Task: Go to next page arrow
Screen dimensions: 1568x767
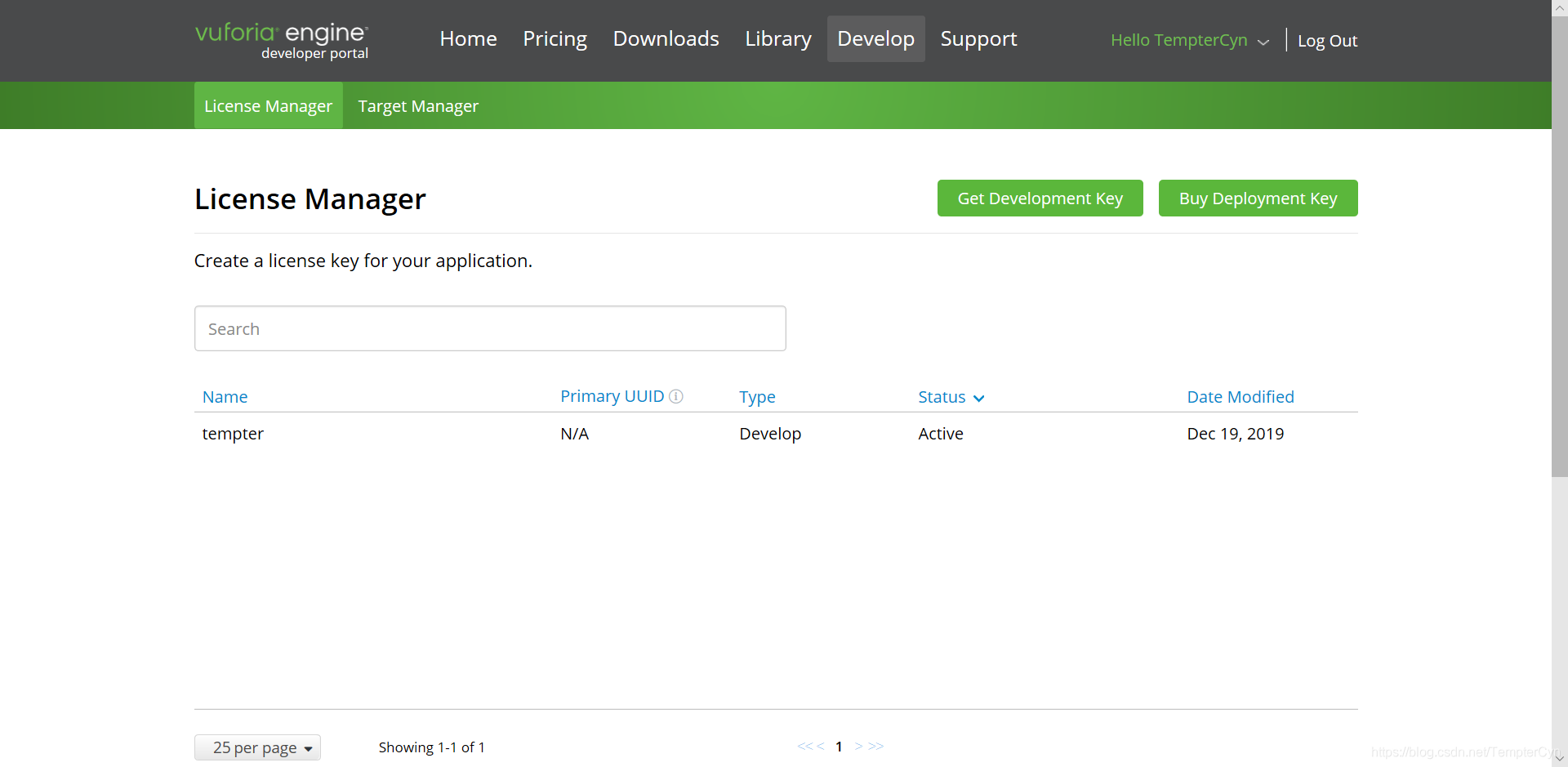Action: [858, 746]
